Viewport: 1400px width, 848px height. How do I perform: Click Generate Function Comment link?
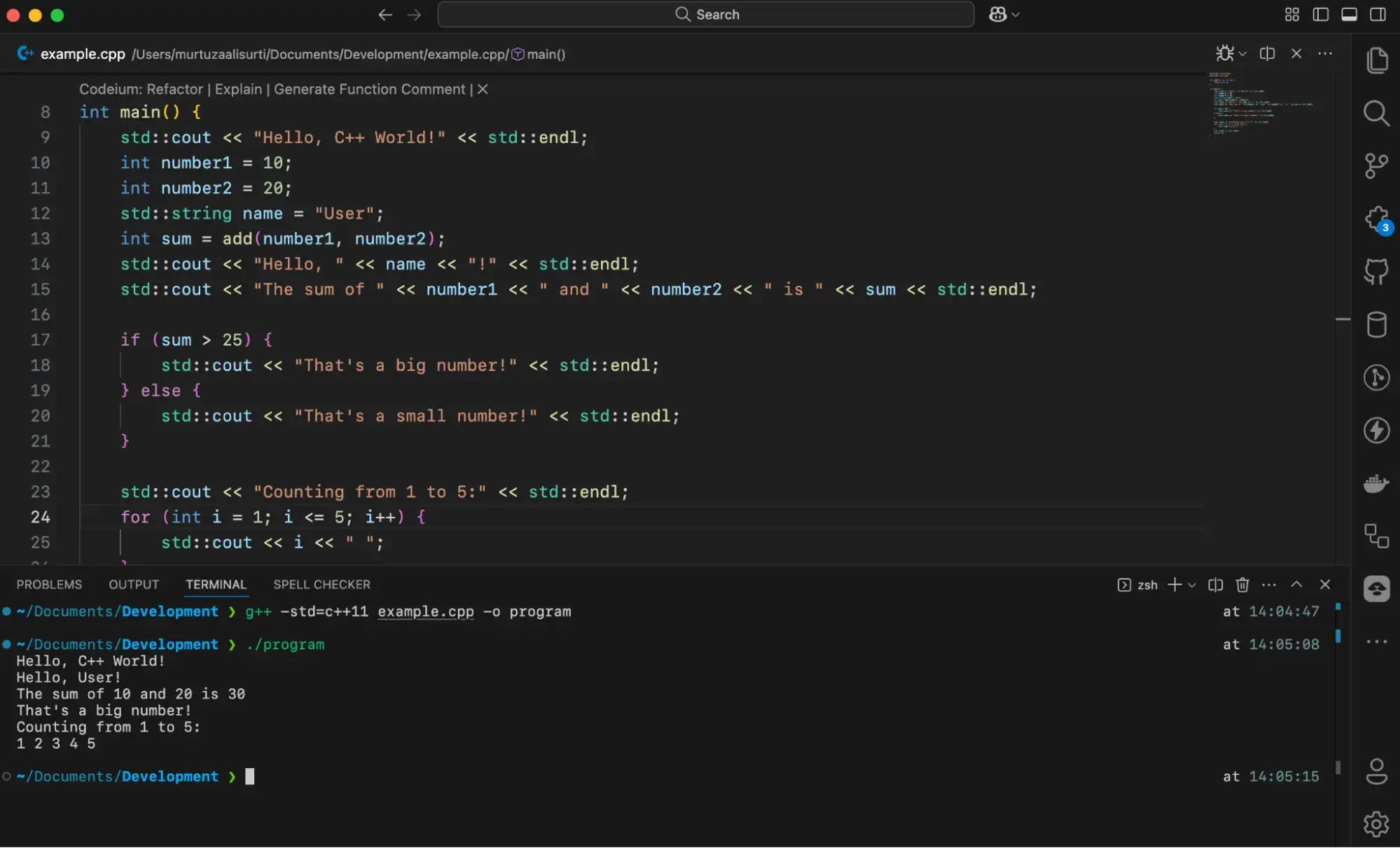click(369, 89)
